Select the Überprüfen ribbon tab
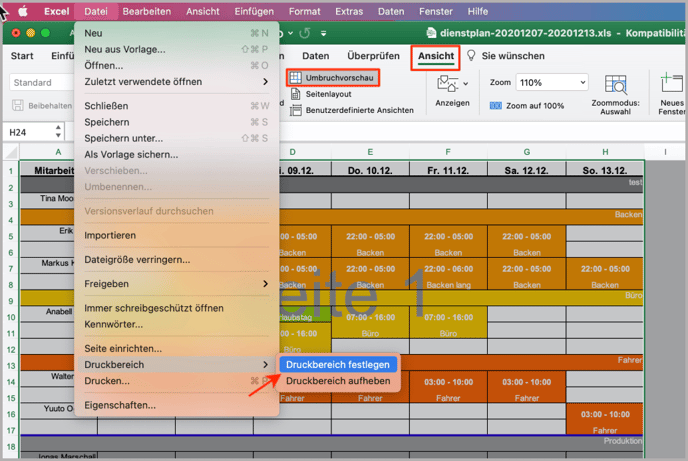 click(x=373, y=56)
